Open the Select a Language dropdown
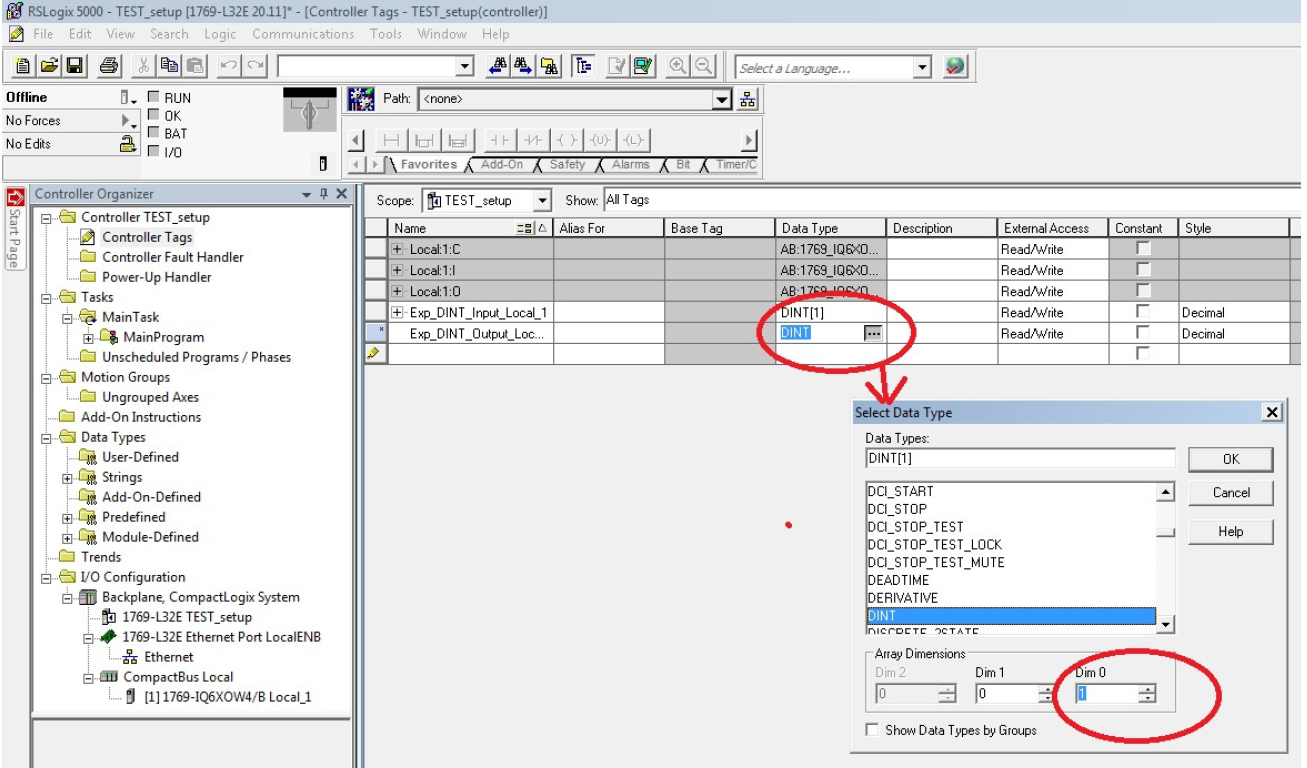The width and height of the screenshot is (1307, 768). (x=922, y=68)
